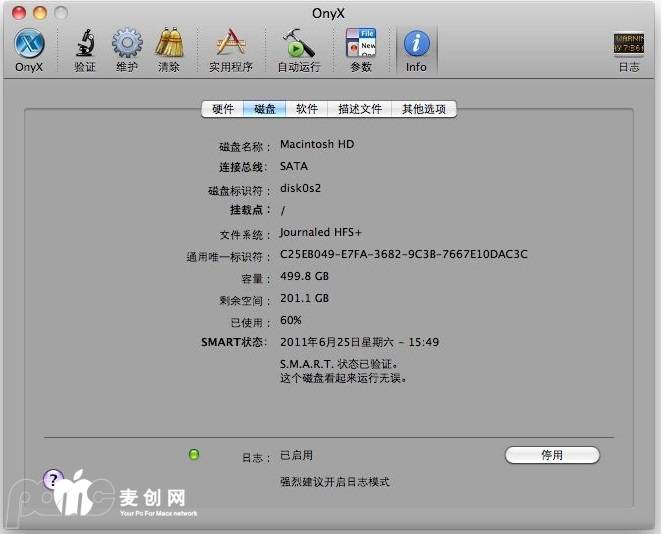Open the 清除 broom tool

[169, 45]
